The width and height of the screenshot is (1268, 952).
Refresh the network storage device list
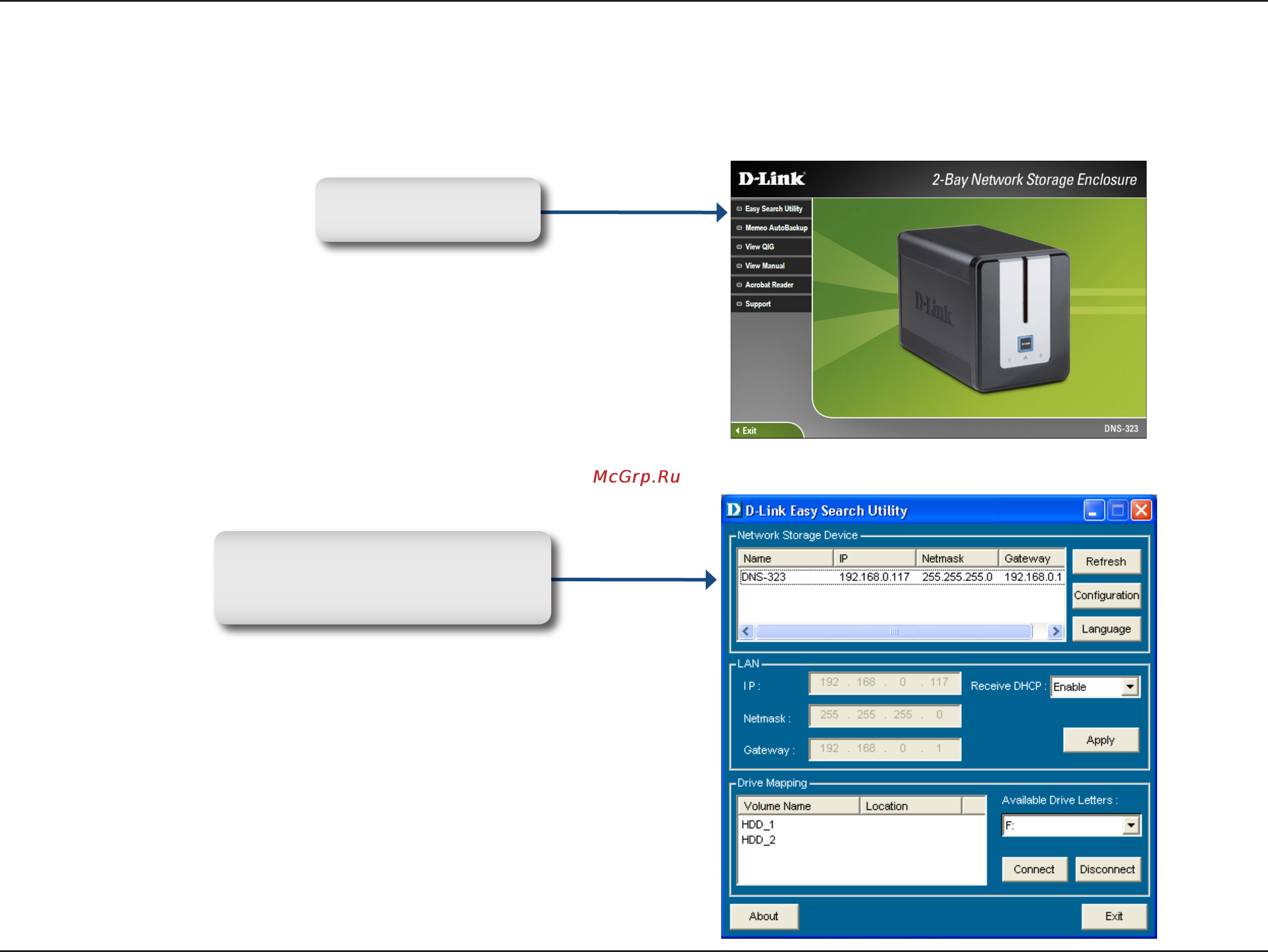(1106, 562)
